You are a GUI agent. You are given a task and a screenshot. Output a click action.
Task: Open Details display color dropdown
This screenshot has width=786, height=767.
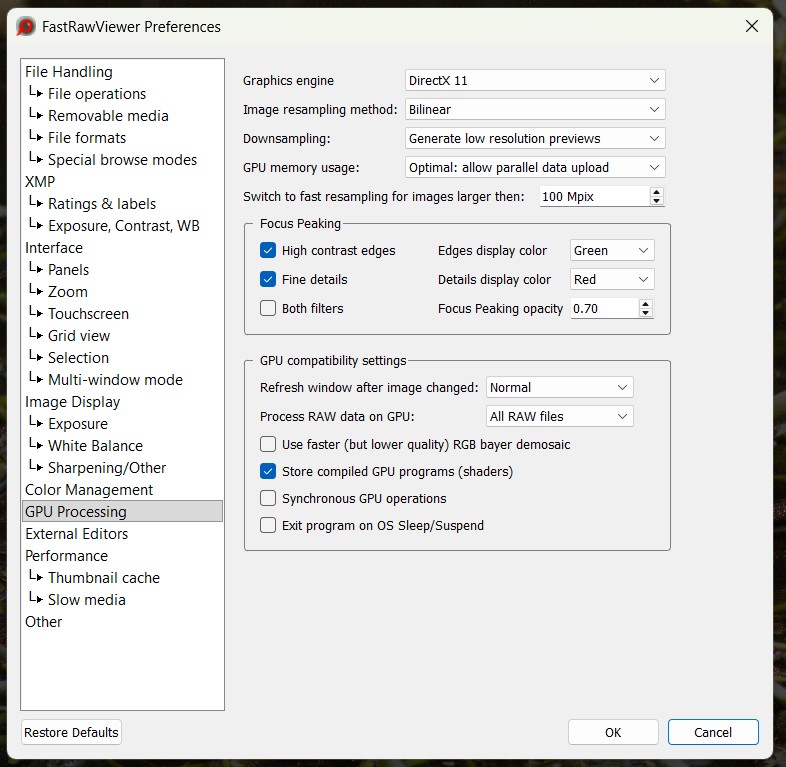coord(611,280)
